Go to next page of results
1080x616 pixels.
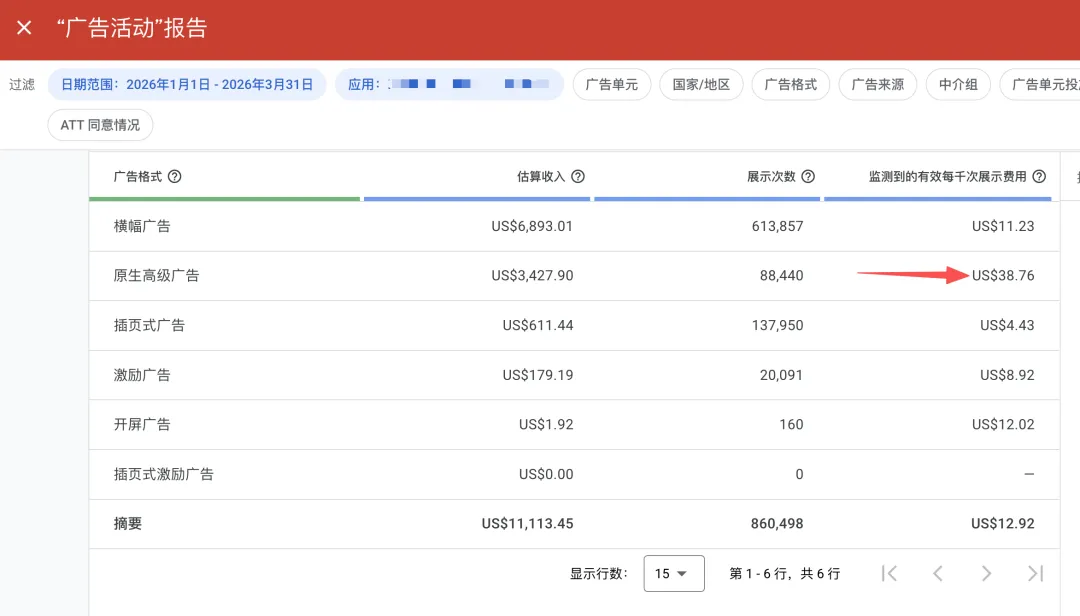[986, 573]
